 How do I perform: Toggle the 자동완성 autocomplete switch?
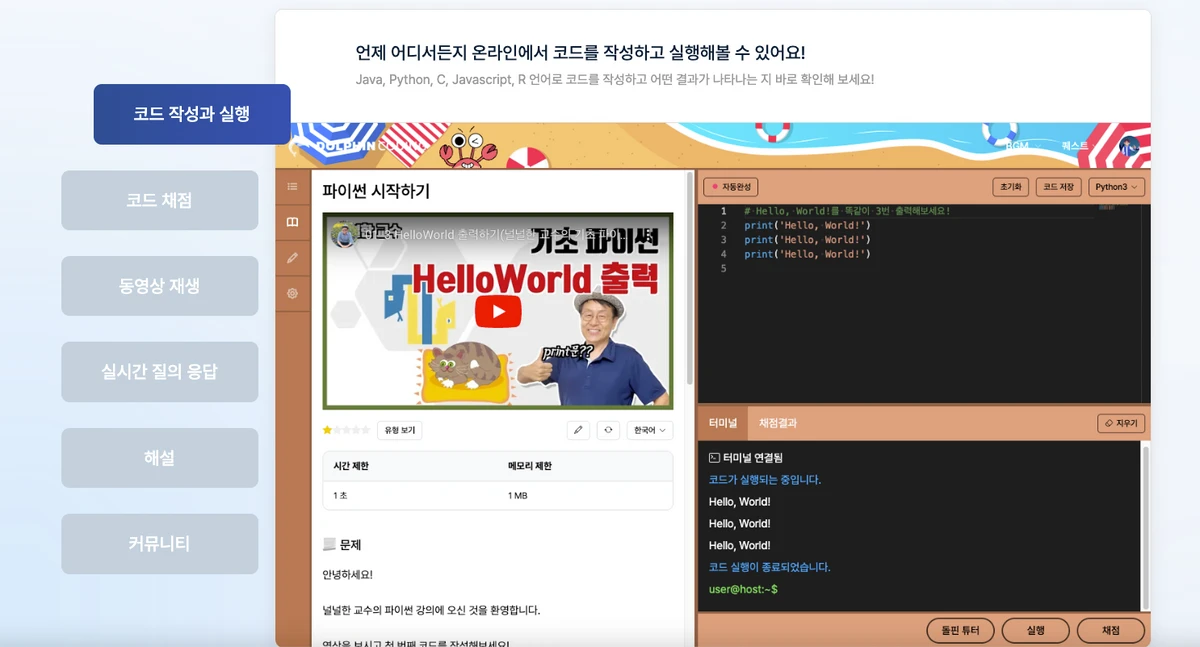731,187
